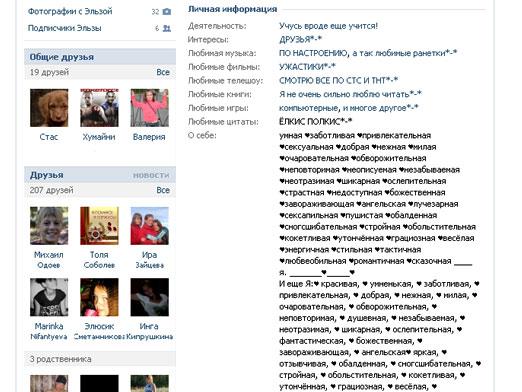Open Стас's puppy avatar thumbnail
The image size is (522, 392).
[x=49, y=108]
